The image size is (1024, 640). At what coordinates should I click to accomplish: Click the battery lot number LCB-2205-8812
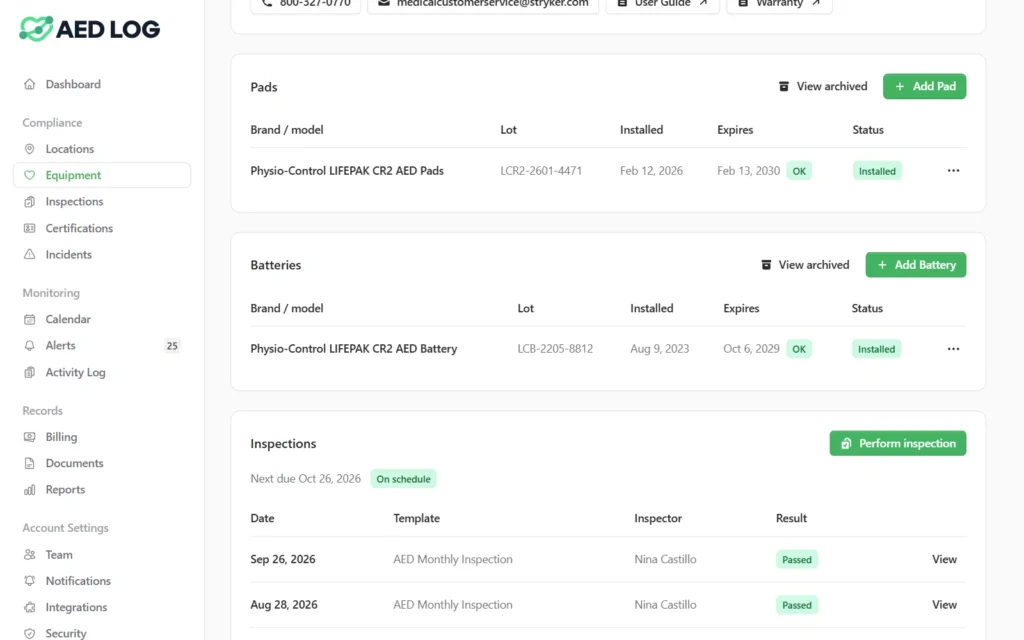555,349
